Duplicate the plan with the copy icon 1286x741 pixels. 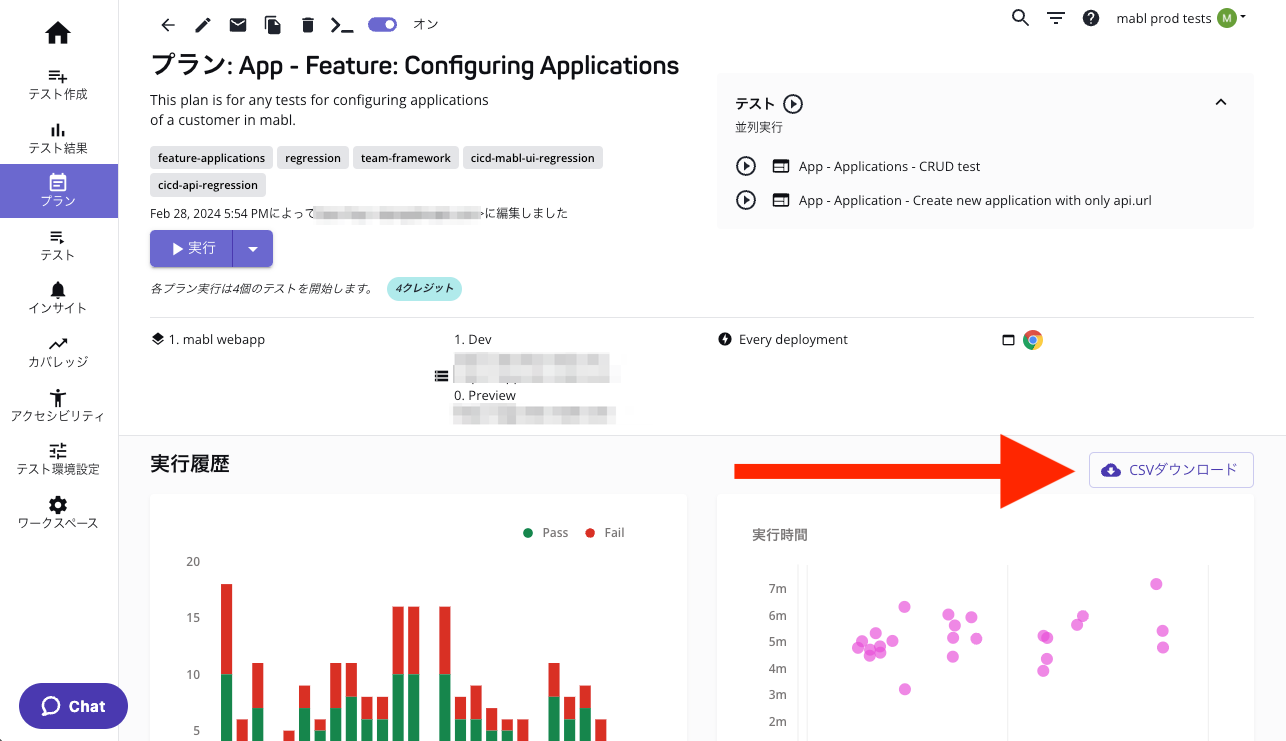[x=272, y=25]
